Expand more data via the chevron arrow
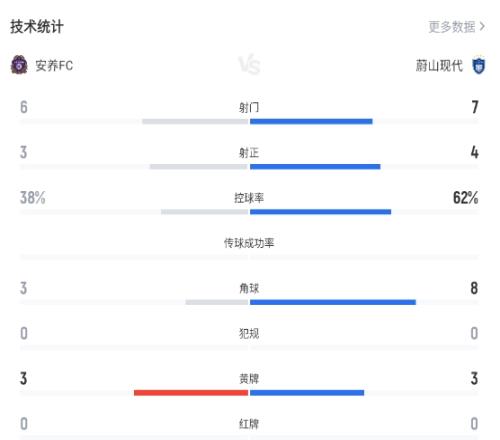 pos(482,26)
